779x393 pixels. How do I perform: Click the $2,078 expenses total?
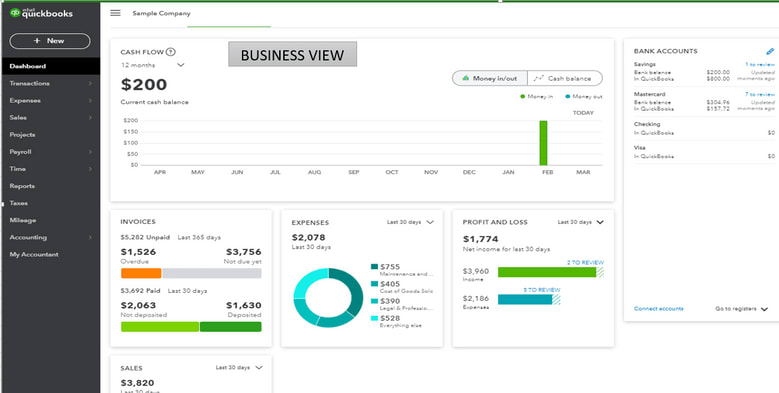point(309,237)
